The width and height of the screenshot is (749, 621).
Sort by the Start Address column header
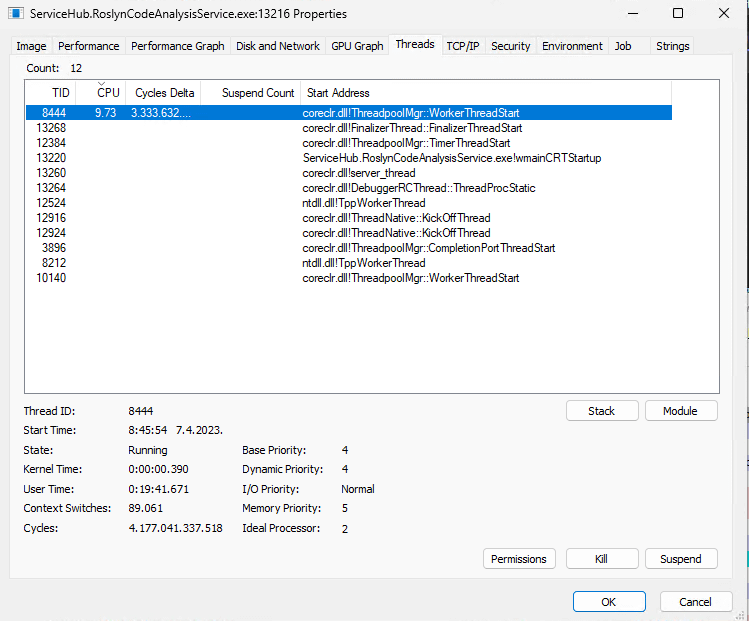tap(338, 93)
